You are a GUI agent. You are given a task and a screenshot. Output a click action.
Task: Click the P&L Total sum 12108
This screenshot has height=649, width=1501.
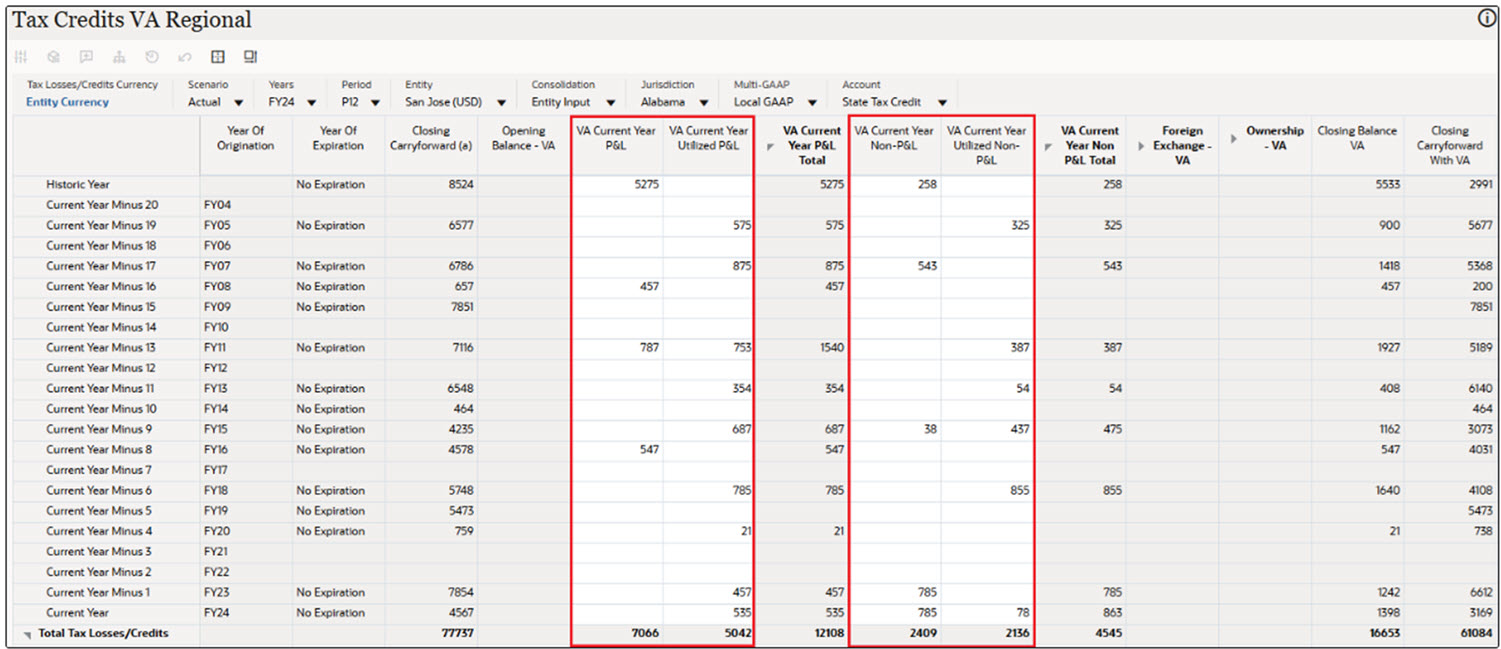(801, 634)
